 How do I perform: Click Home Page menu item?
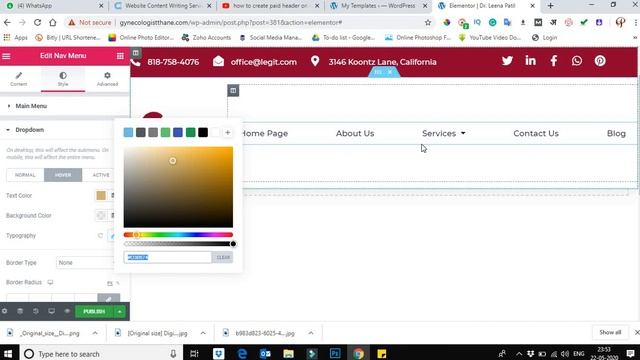click(x=264, y=133)
